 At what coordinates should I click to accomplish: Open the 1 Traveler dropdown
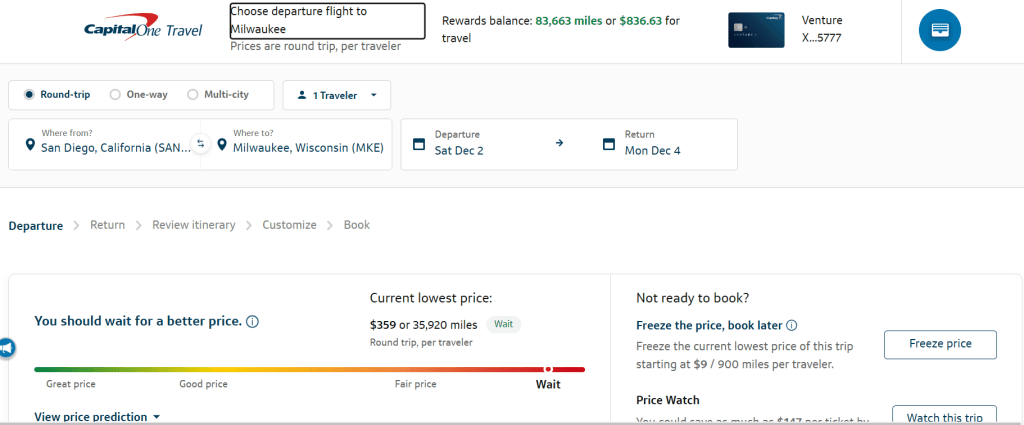[x=337, y=95]
